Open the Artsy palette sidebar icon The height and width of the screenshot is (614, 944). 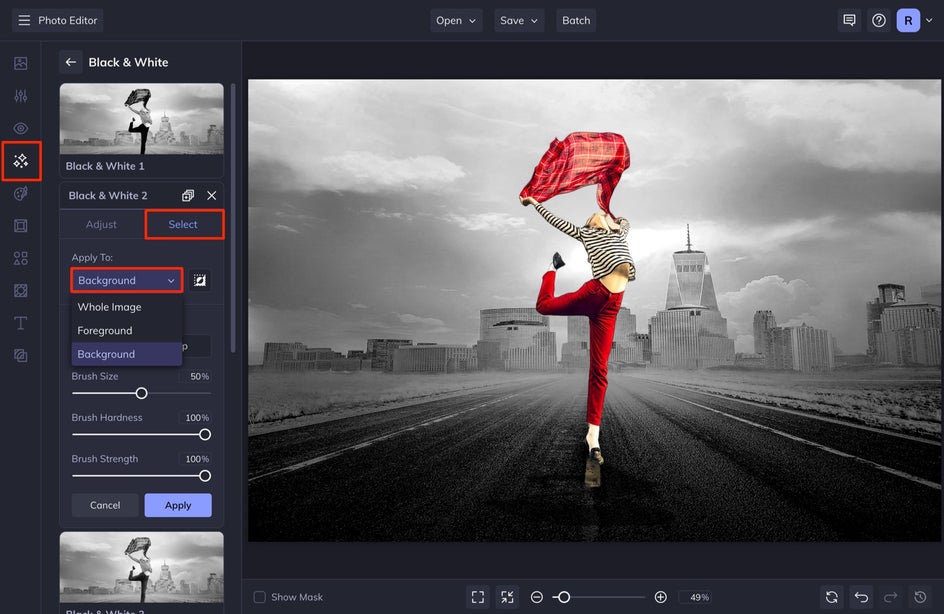[20, 193]
